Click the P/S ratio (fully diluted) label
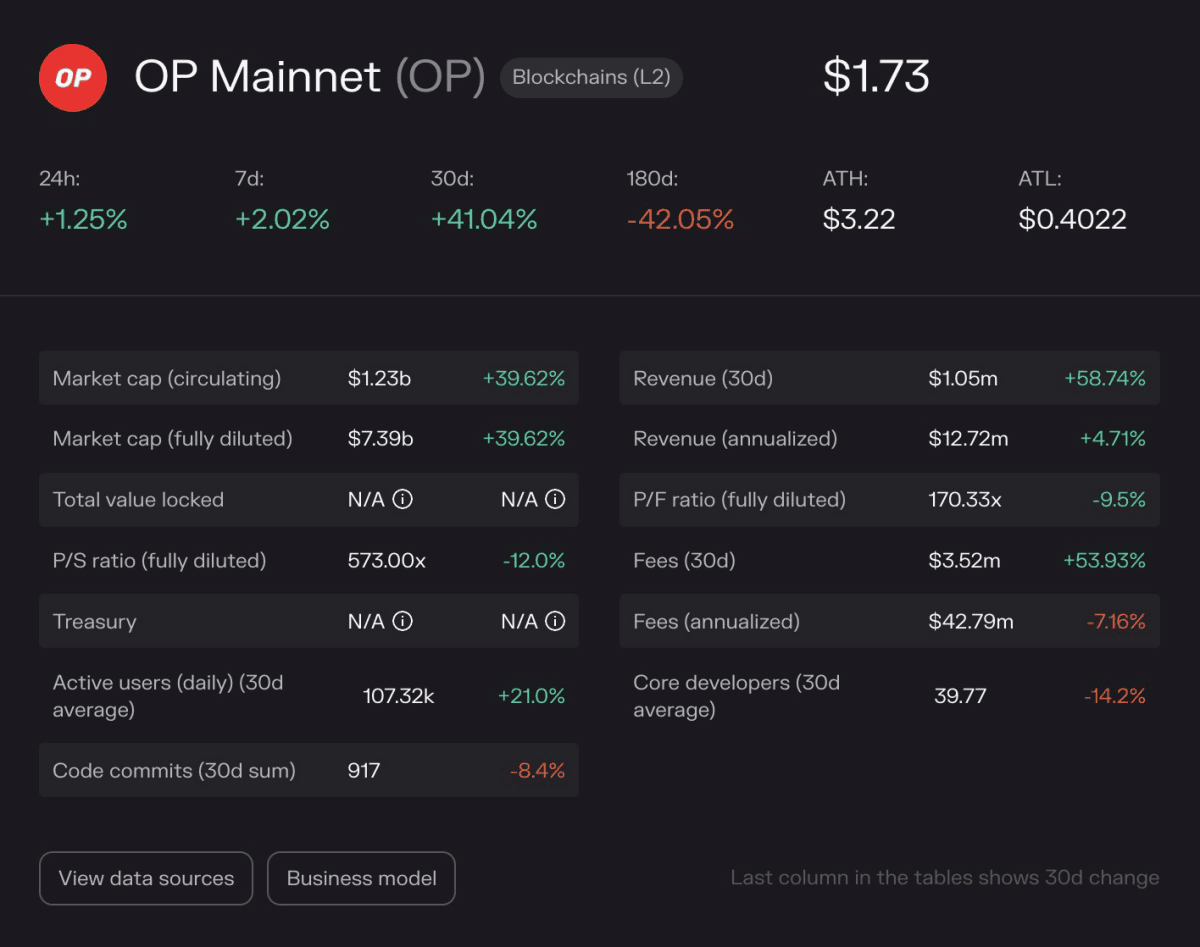The width and height of the screenshot is (1200, 947). (x=159, y=560)
